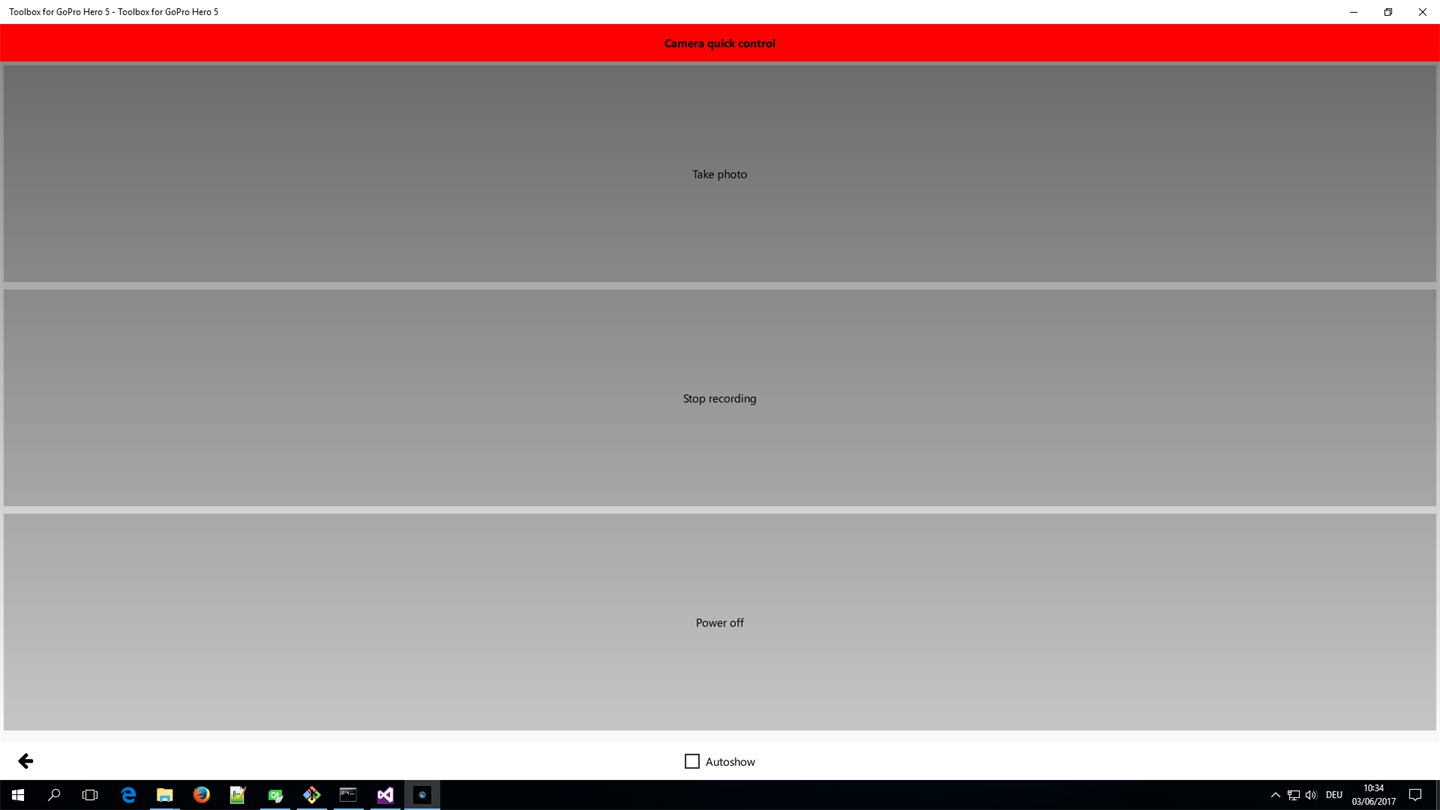The height and width of the screenshot is (810, 1440).
Task: Click the Take photo button
Action: point(720,174)
